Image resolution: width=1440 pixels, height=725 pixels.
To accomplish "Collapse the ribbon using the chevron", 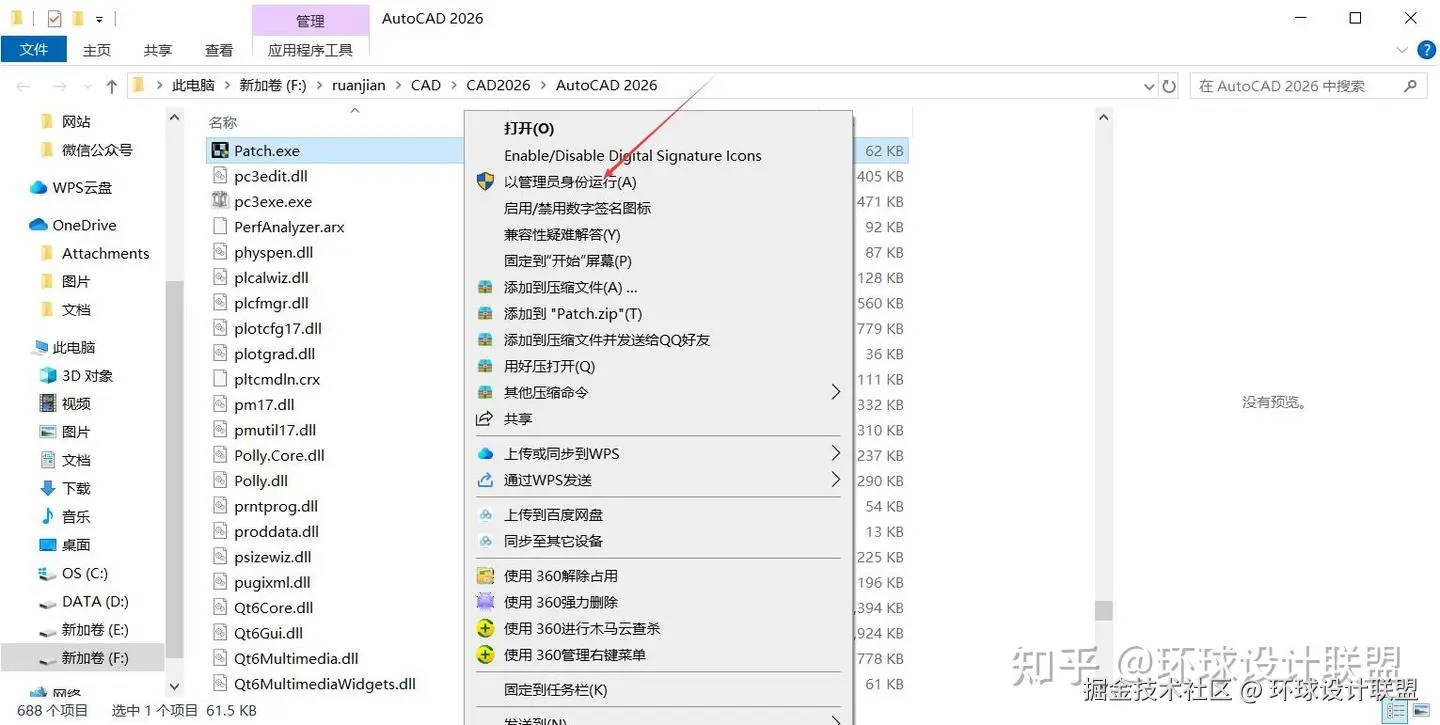I will (x=1402, y=49).
